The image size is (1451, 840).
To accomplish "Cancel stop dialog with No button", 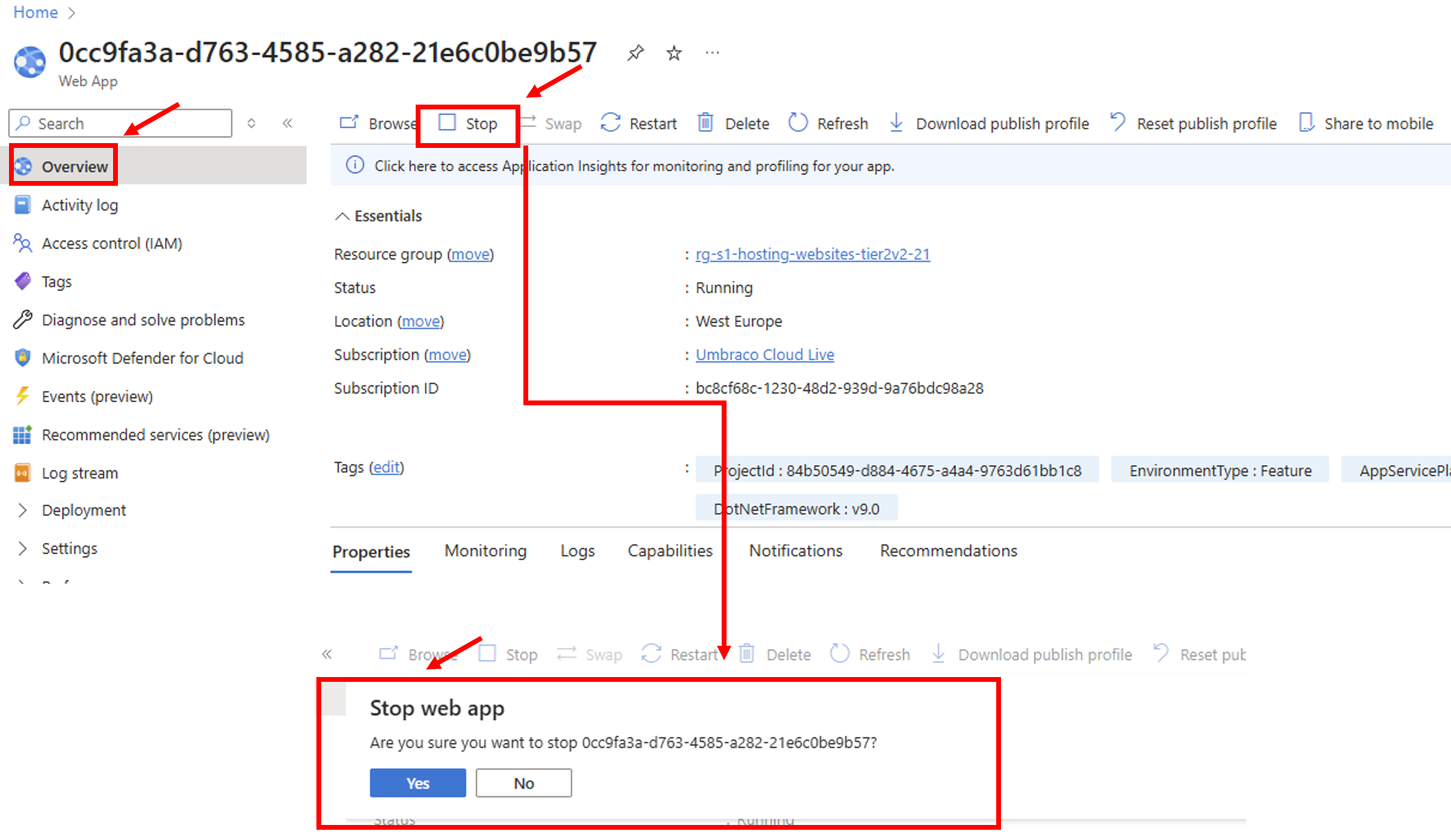I will pos(523,782).
